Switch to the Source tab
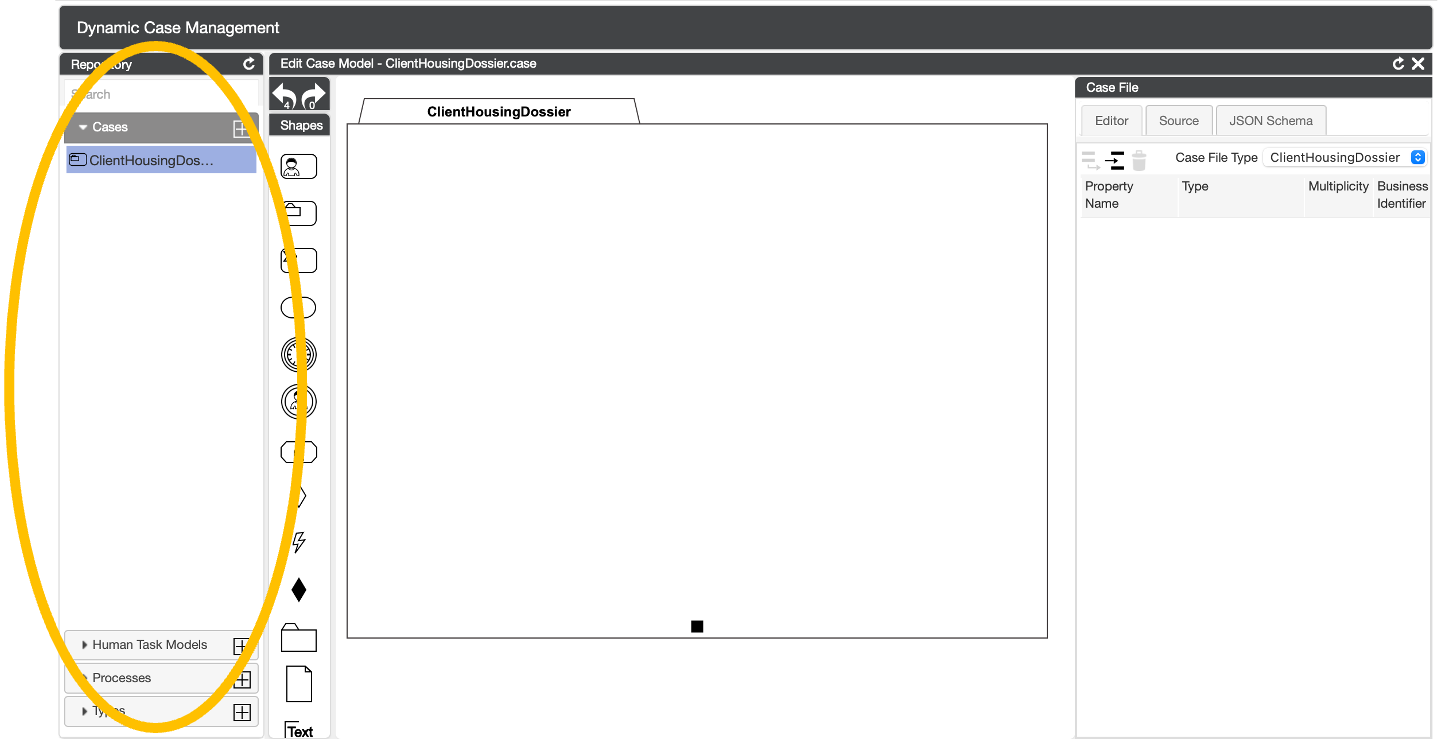The height and width of the screenshot is (742, 1439). [x=1178, y=121]
